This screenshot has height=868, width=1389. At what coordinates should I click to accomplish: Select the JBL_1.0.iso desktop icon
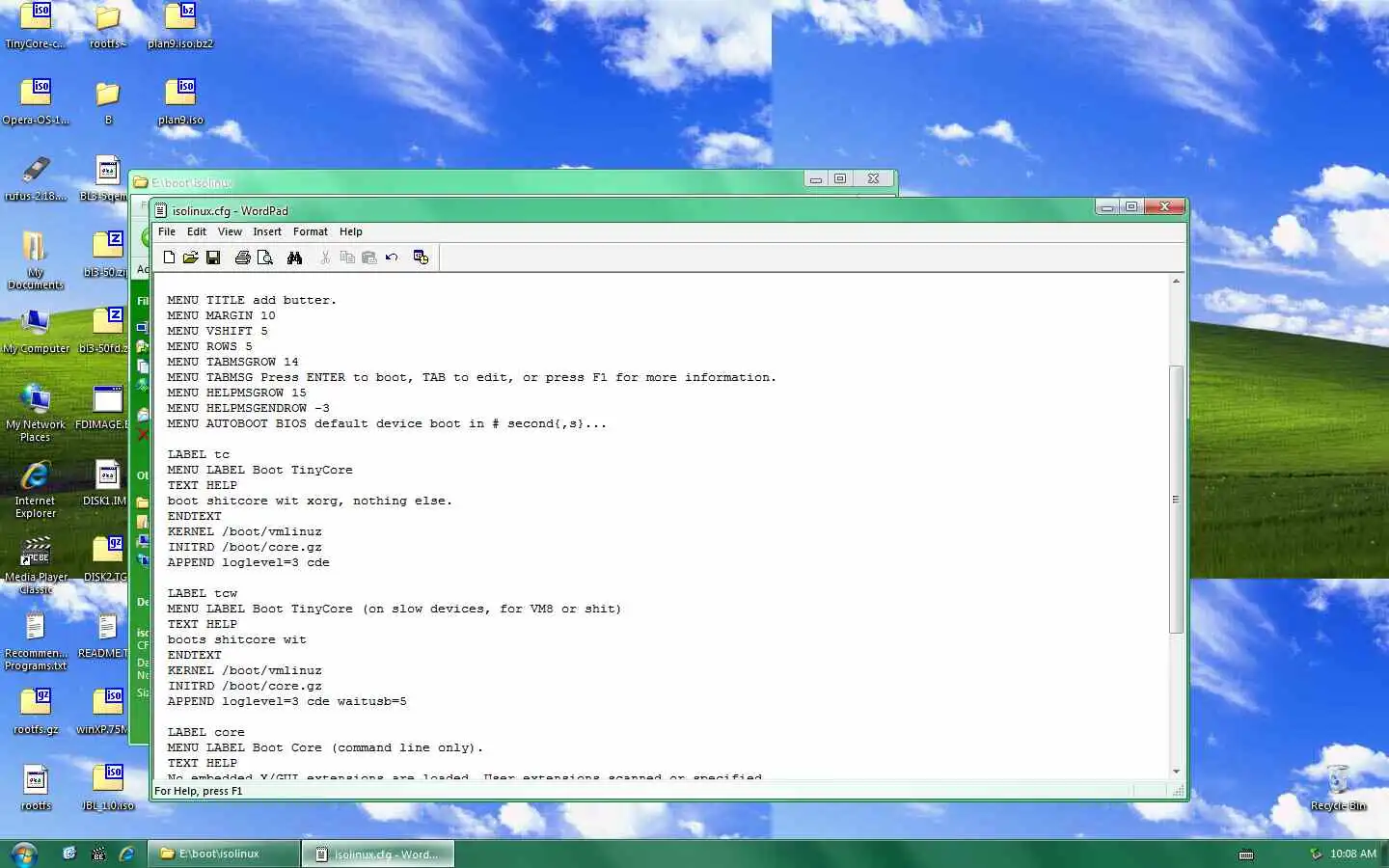tap(108, 787)
